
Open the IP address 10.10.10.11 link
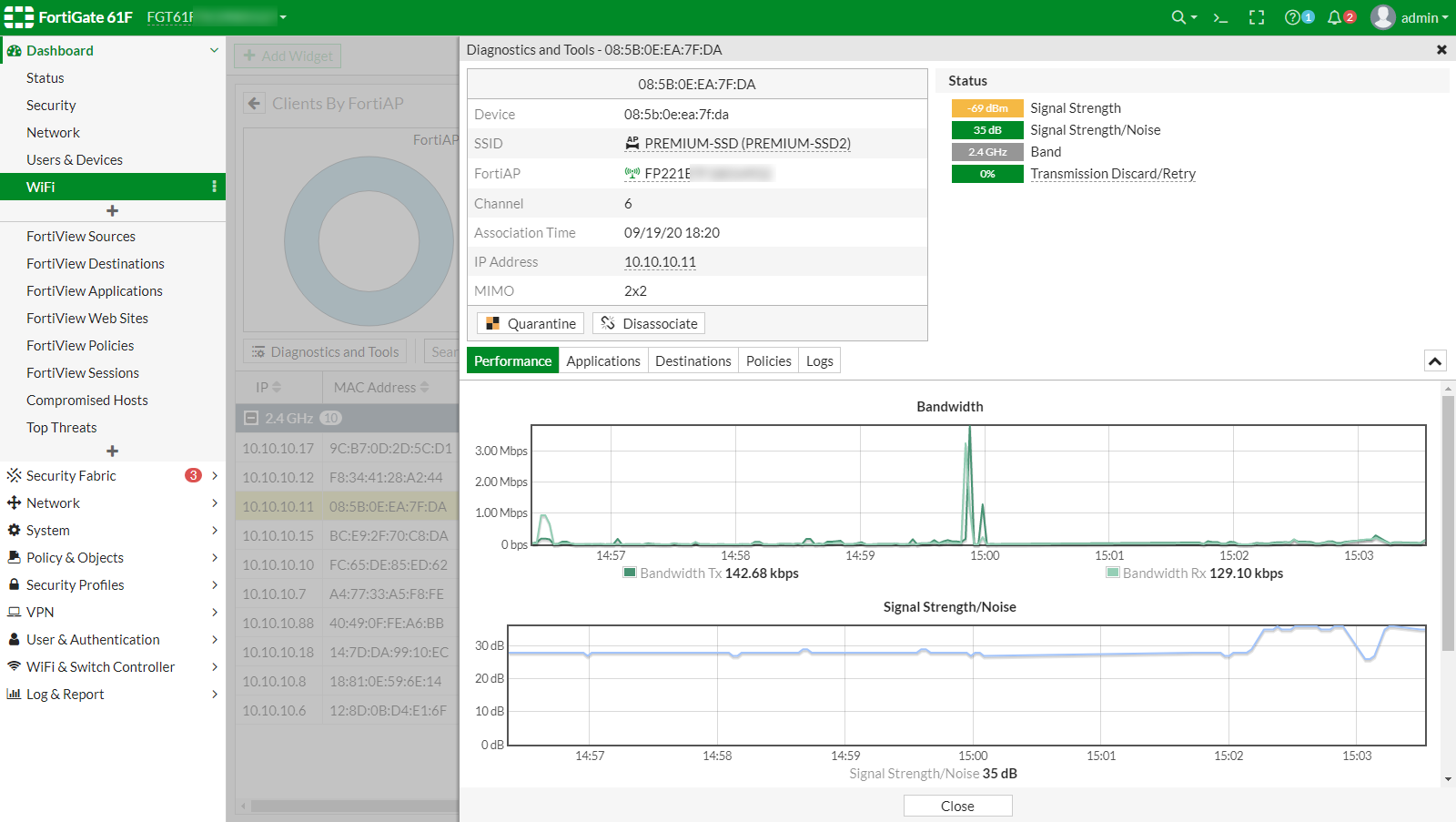660,262
